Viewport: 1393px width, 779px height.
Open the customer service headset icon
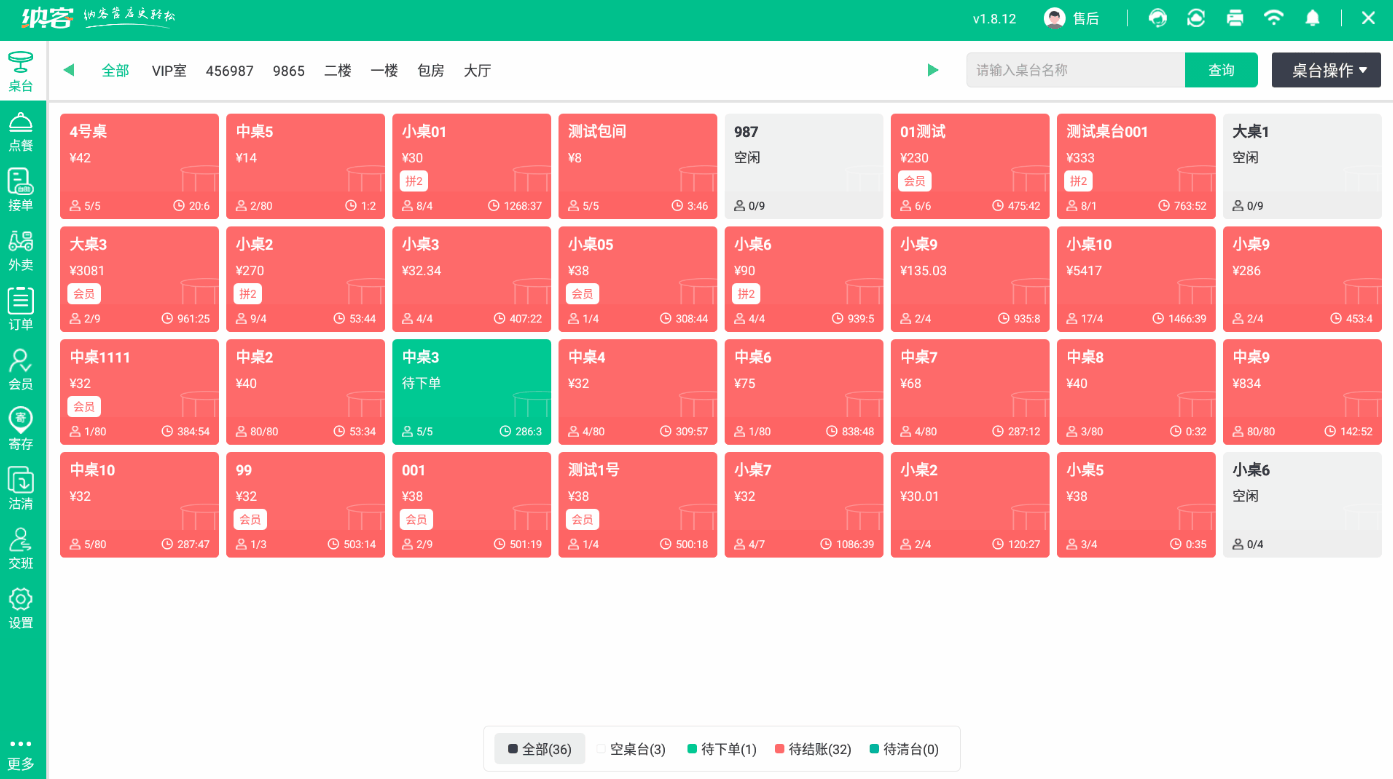[x=1157, y=17]
